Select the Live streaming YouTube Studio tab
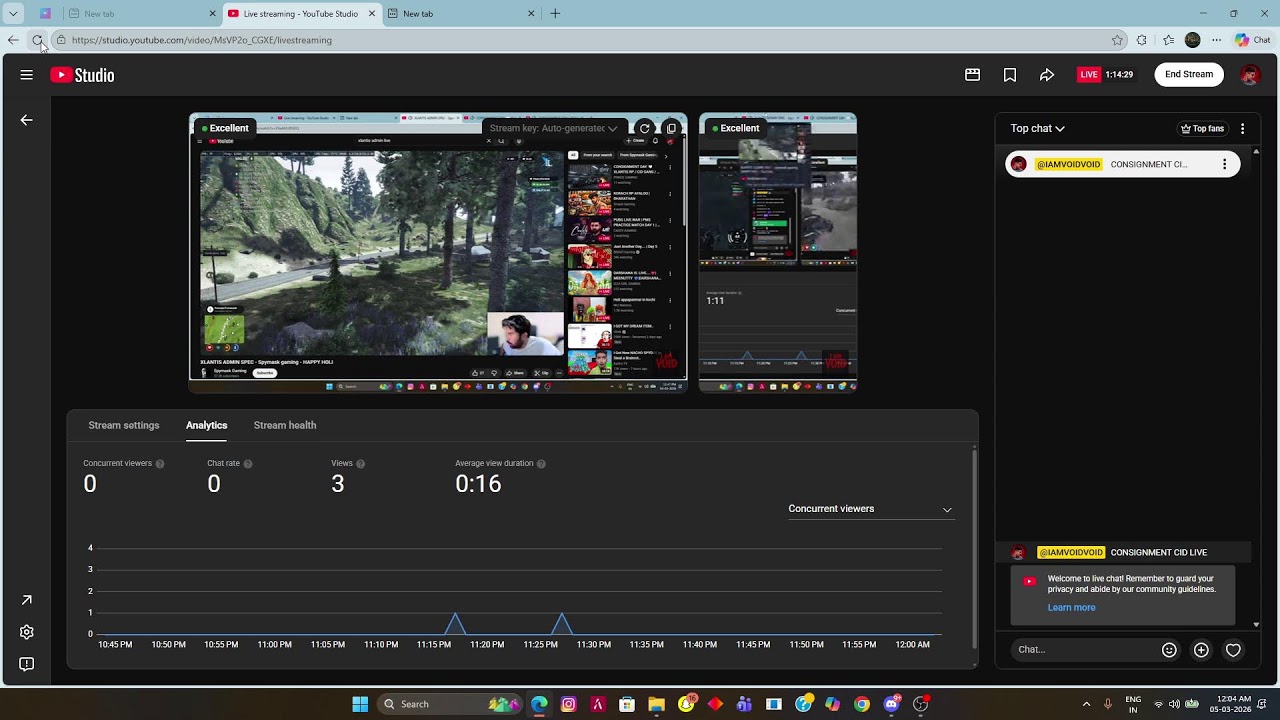 (x=300, y=13)
